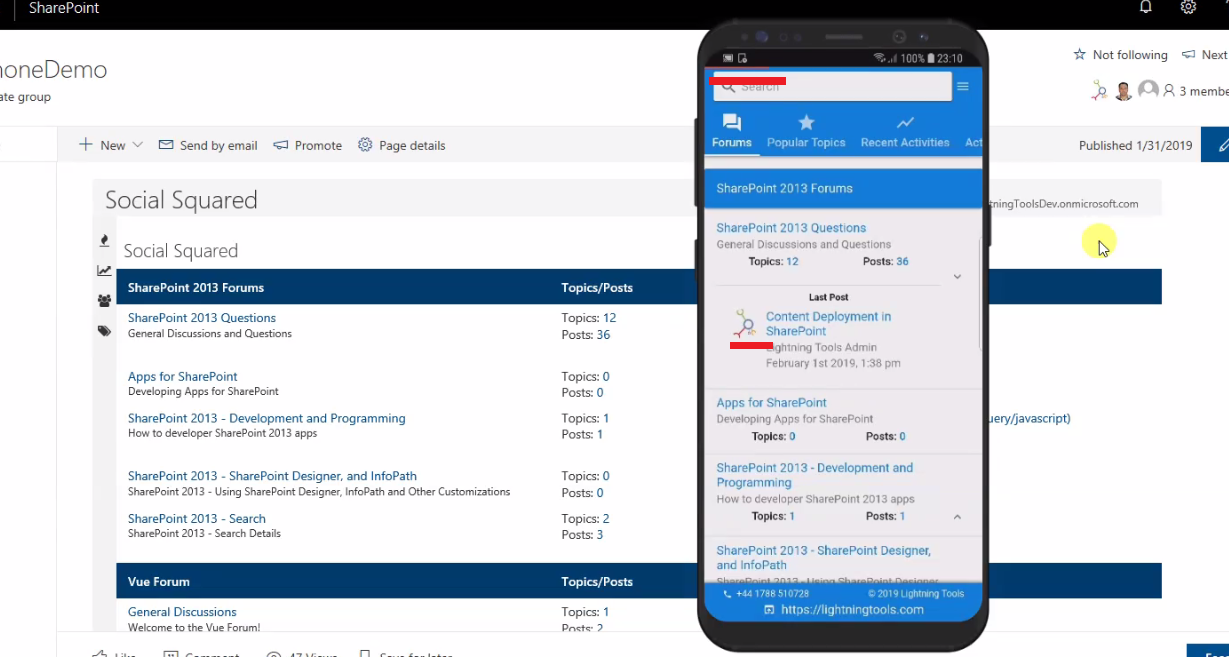Open SharePoint Designer, and InfoPath forum on page

272,476
